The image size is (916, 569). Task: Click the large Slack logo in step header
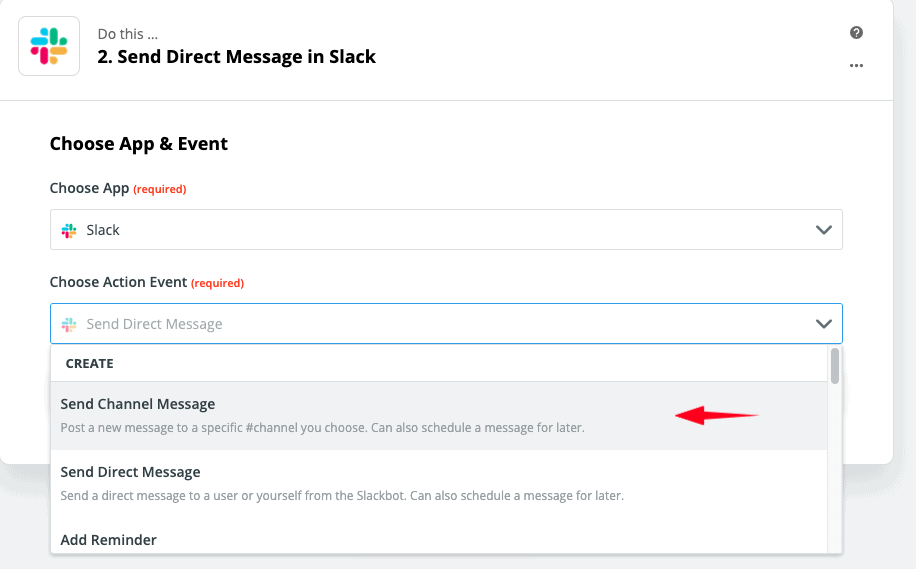pos(49,46)
